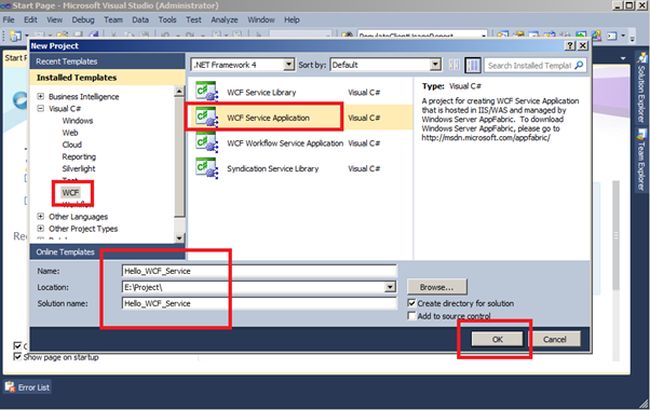Screen dimensions: 650x410
Task: Open the Window menu
Action: (x=261, y=19)
